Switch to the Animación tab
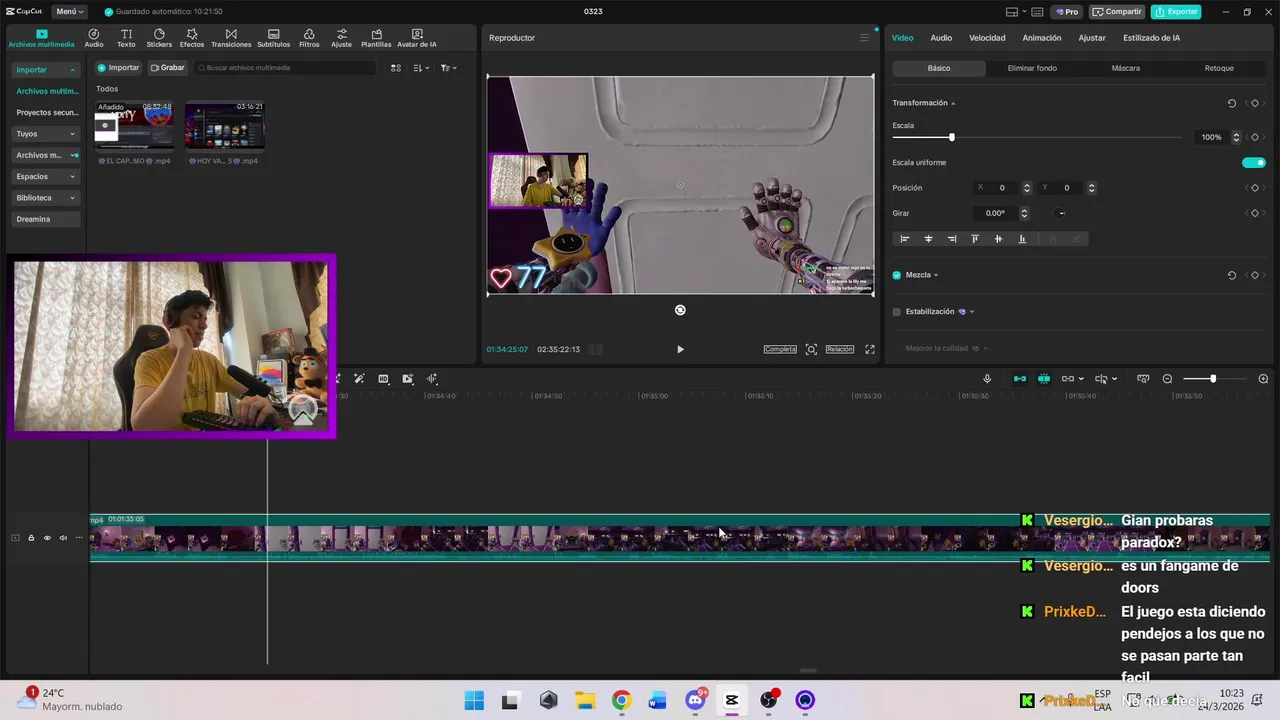The width and height of the screenshot is (1280, 720). click(1042, 38)
